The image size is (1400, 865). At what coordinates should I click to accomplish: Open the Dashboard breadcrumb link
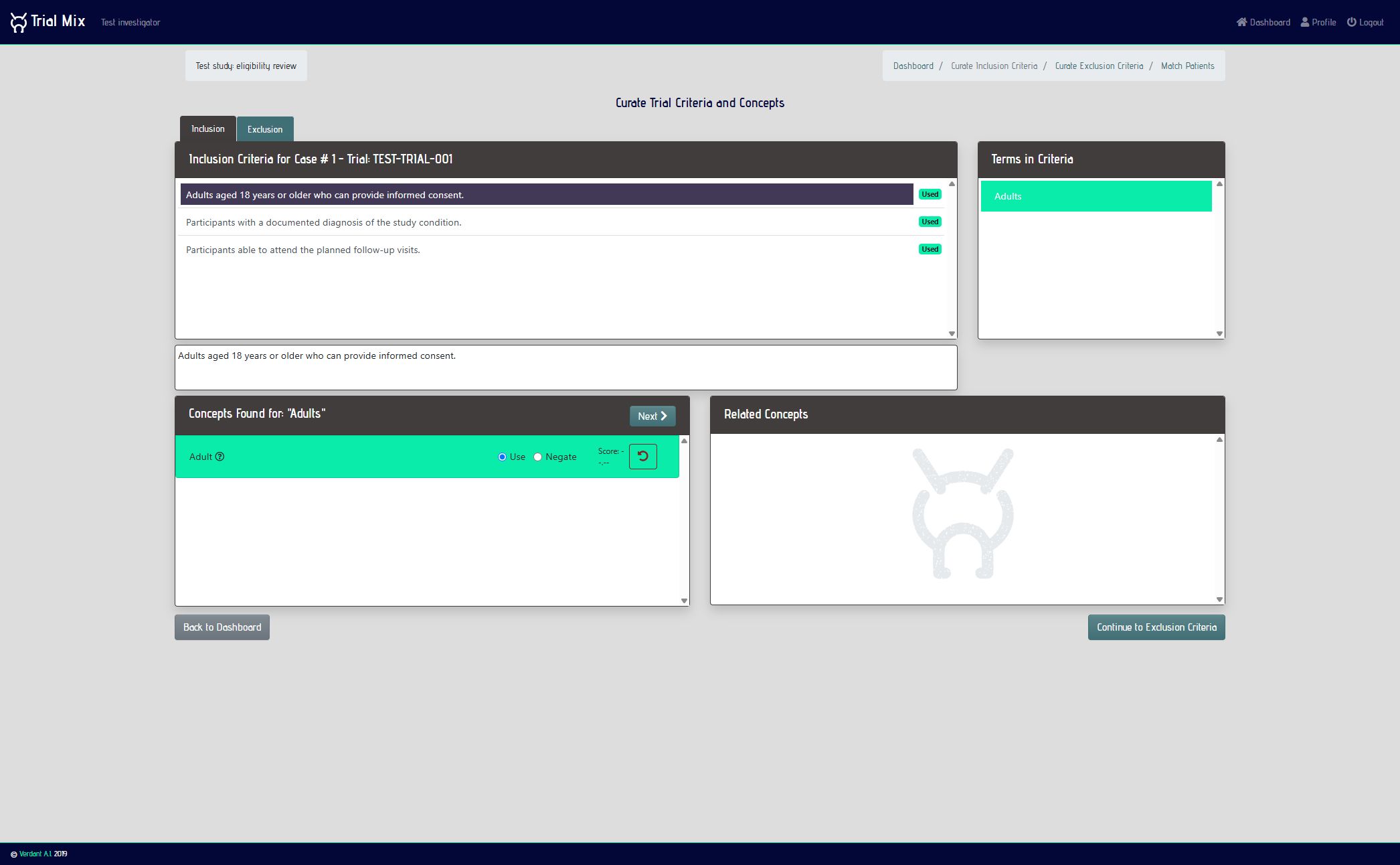click(x=913, y=66)
